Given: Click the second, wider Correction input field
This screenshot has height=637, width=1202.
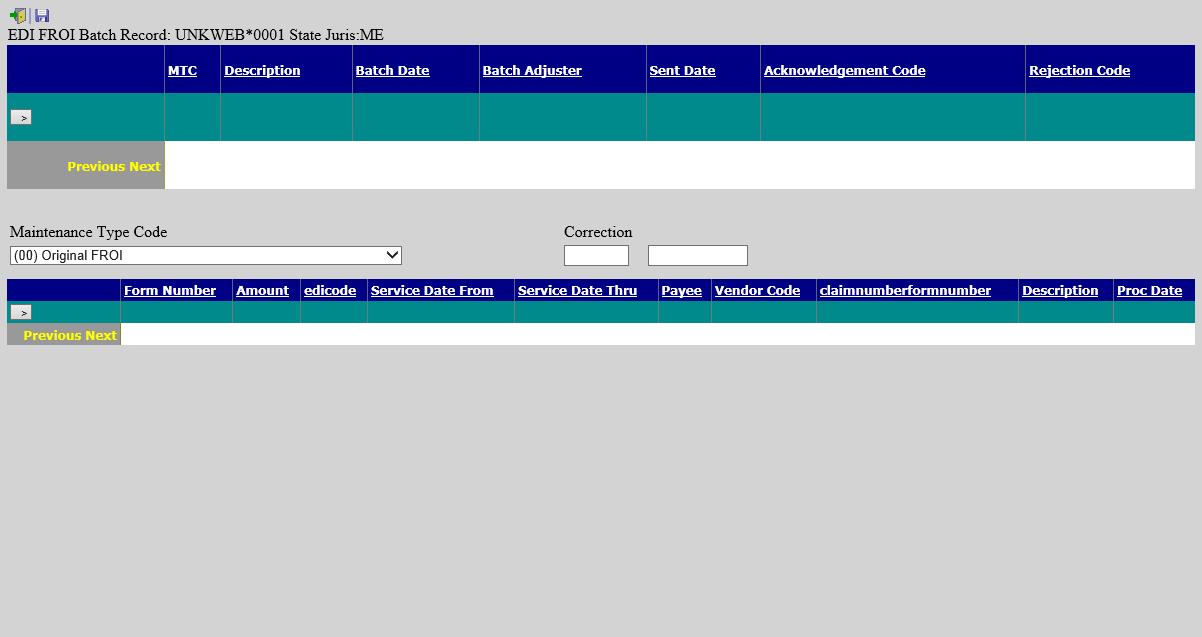Looking at the screenshot, I should [697, 256].
